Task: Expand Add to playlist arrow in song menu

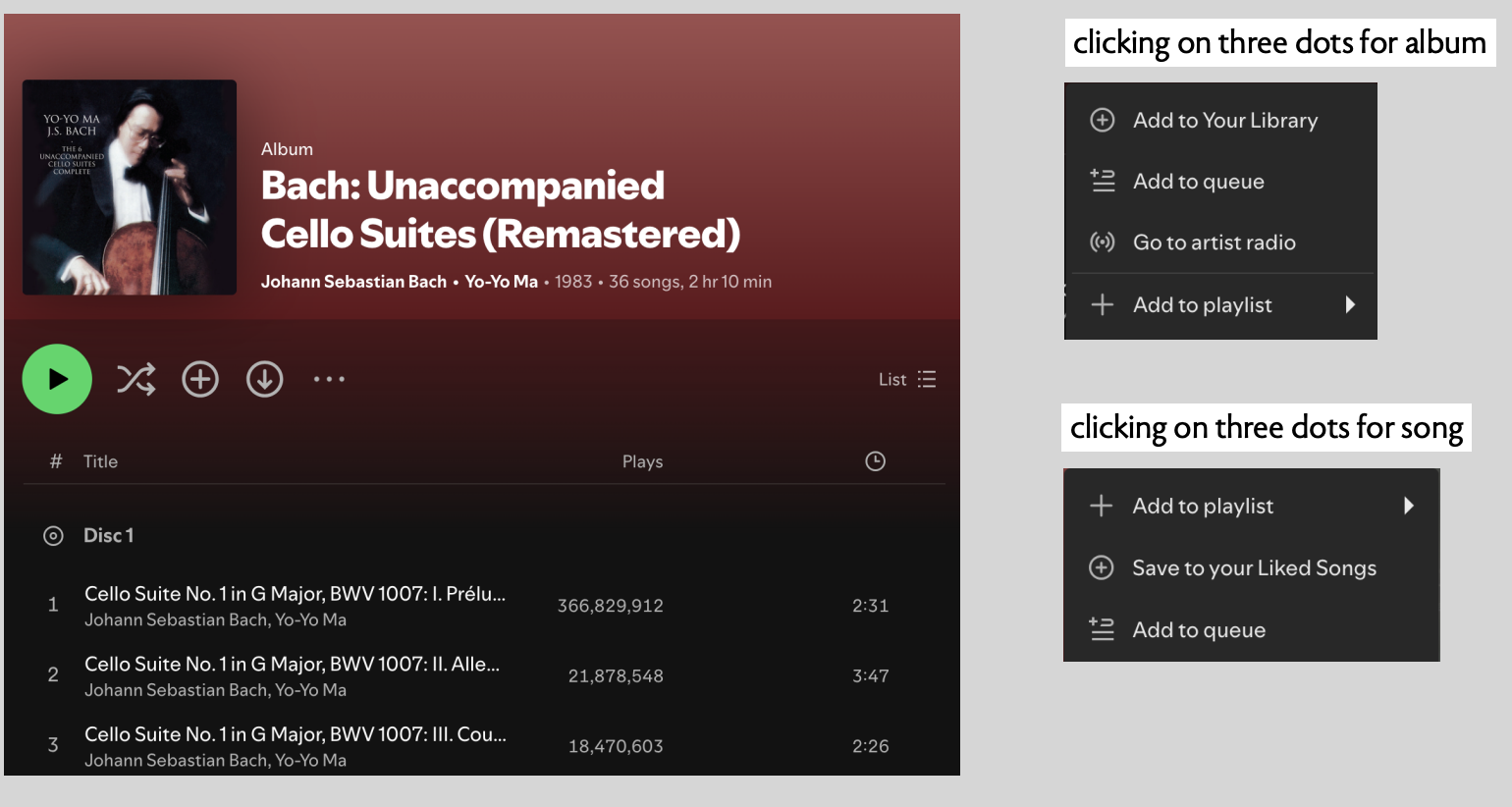Action: 1409,506
